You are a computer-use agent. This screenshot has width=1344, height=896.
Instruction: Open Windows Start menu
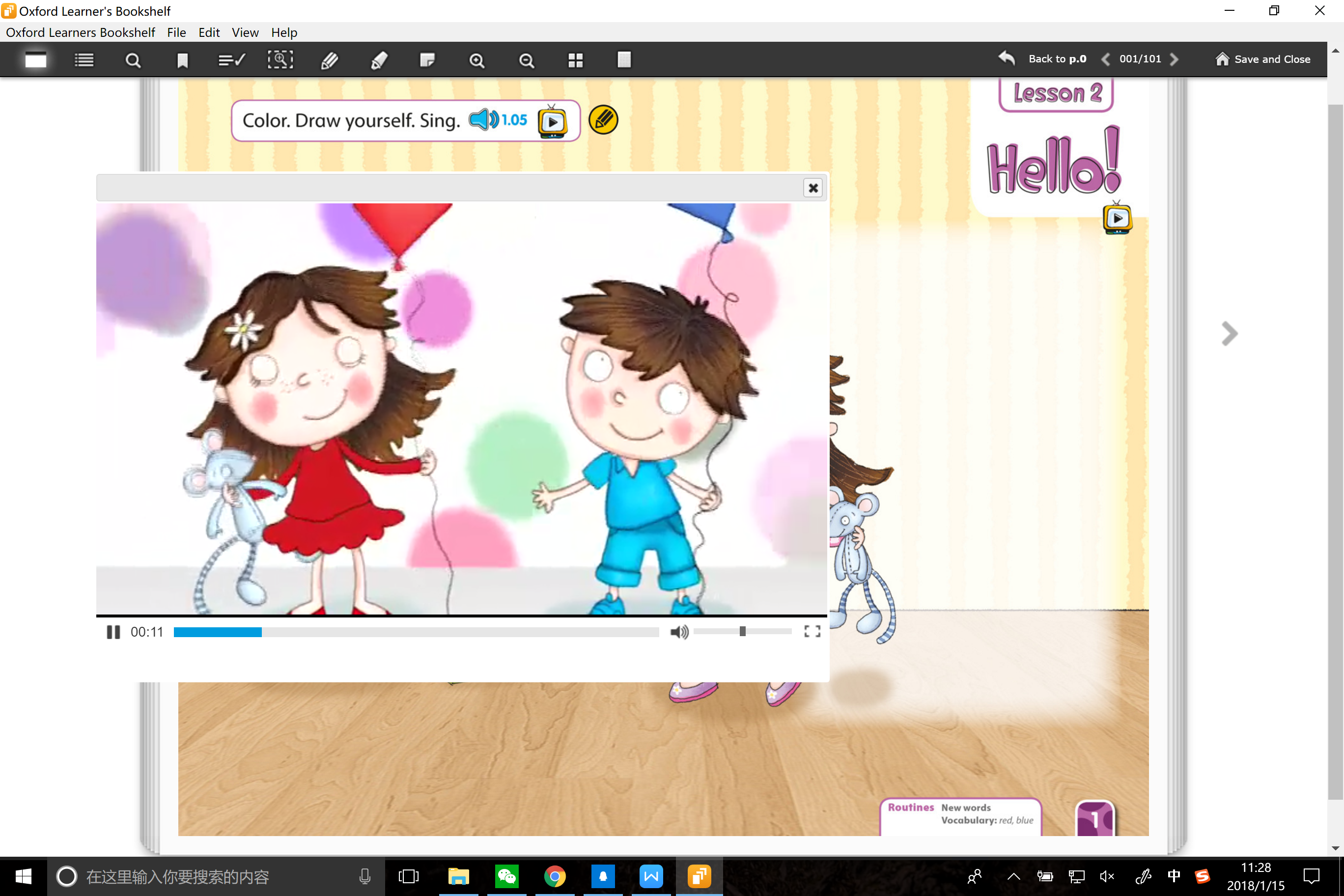24,876
